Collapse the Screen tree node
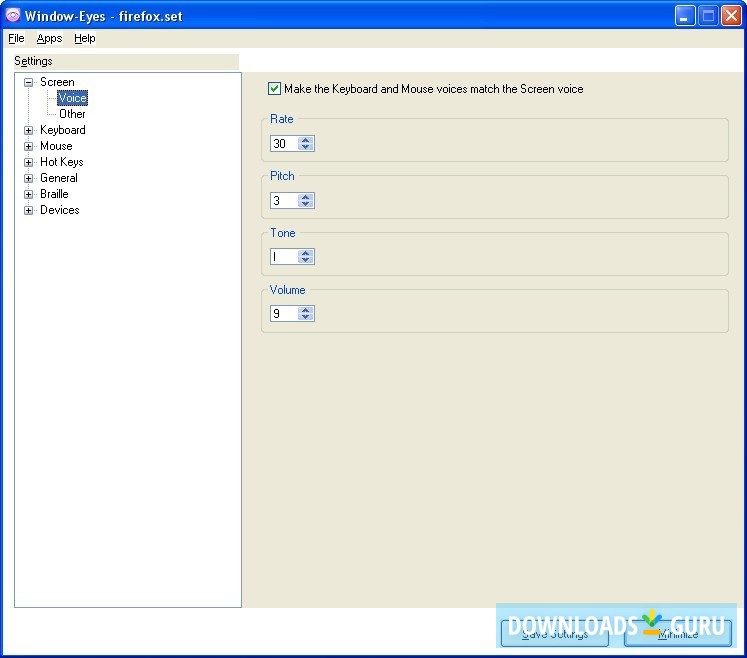 point(29,82)
